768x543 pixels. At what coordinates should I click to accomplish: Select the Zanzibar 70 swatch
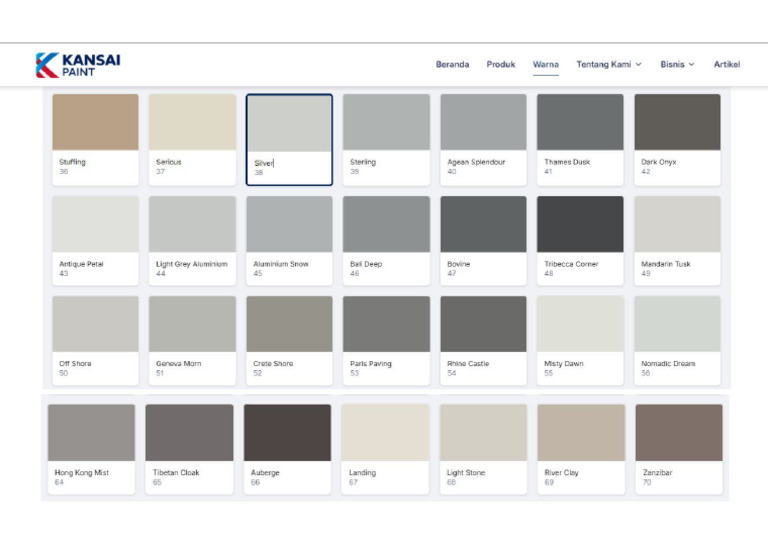[679, 449]
